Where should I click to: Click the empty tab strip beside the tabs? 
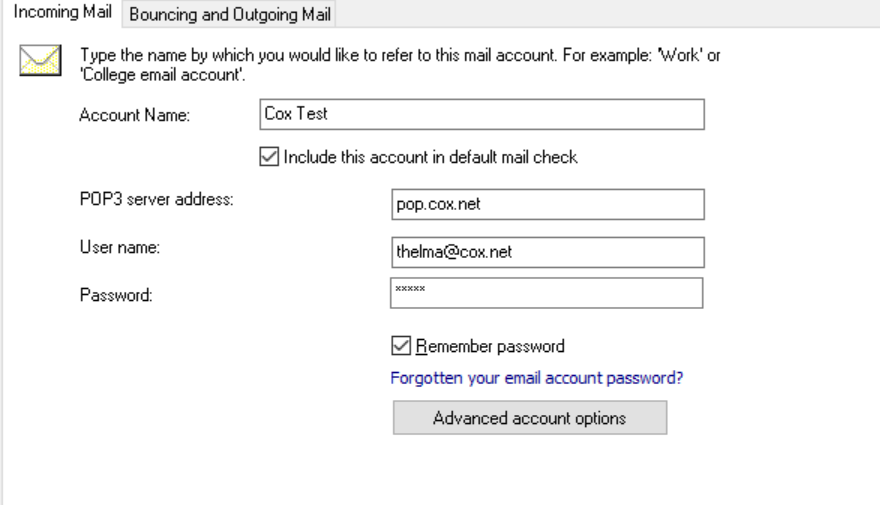[x=606, y=13]
